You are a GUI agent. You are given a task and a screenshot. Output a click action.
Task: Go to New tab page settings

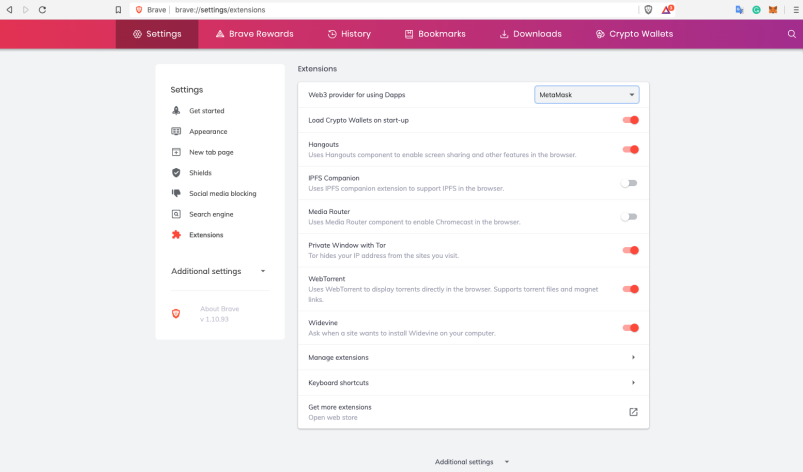tap(211, 152)
